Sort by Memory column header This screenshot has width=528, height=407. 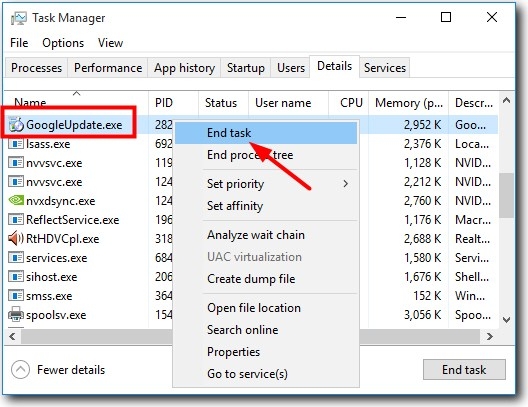coord(409,103)
